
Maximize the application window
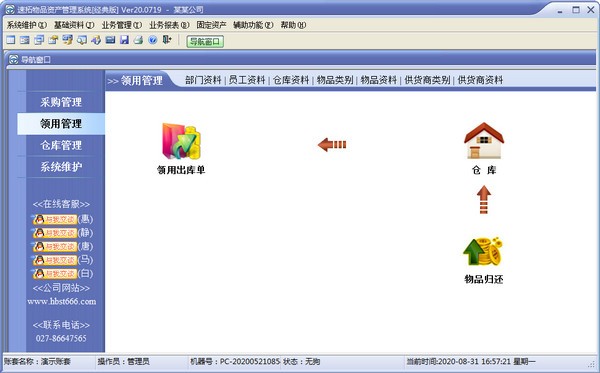click(x=576, y=10)
